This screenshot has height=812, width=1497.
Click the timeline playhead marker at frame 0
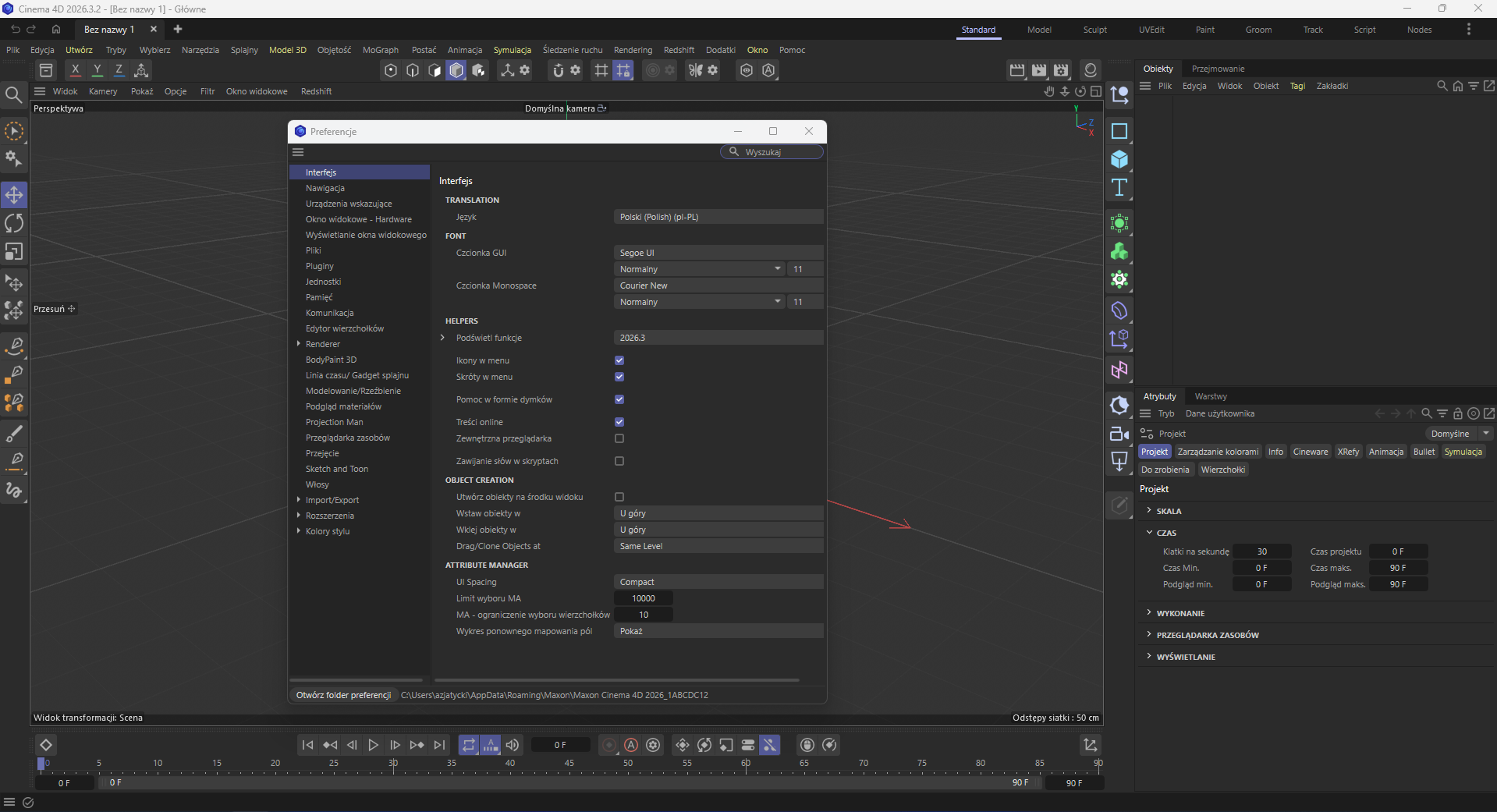pos(41,764)
